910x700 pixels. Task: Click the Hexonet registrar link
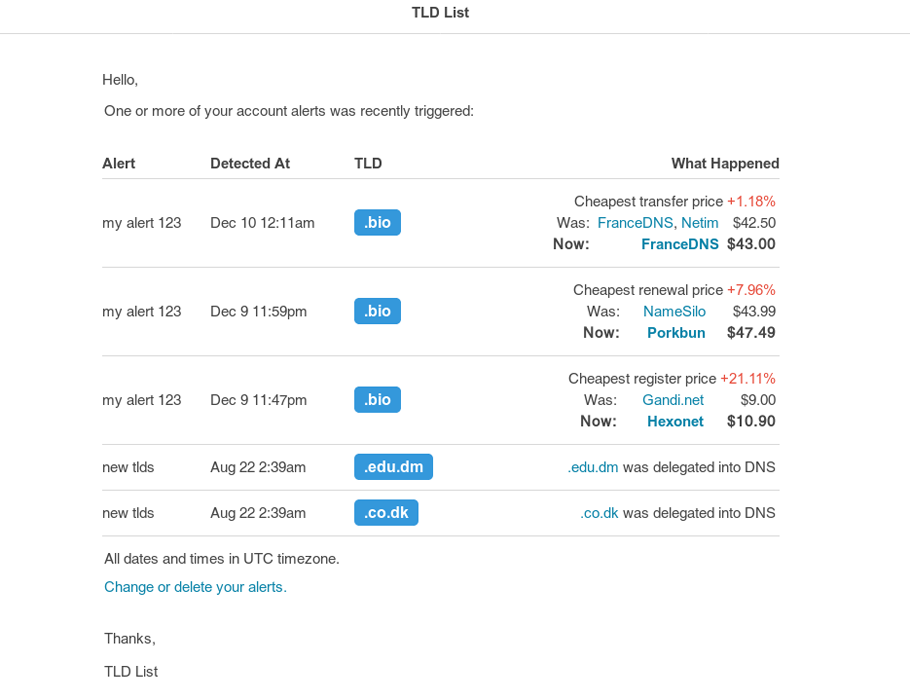coord(675,422)
